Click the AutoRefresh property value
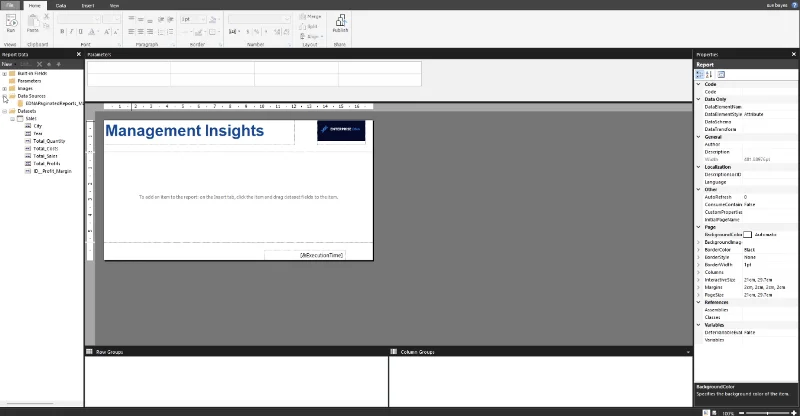This screenshot has width=800, height=416. 769,197
